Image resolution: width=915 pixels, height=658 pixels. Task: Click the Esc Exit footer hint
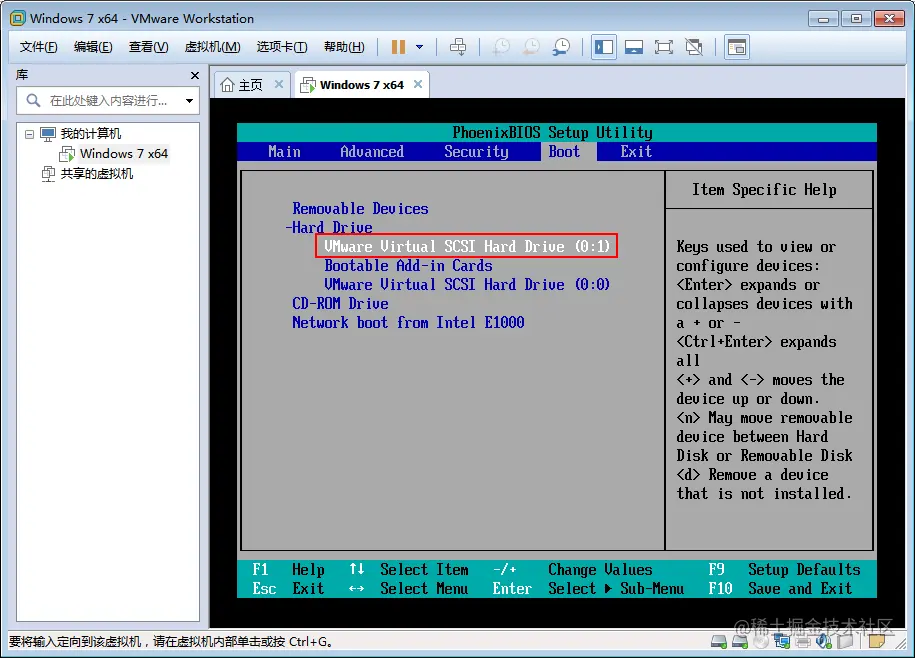(x=288, y=589)
